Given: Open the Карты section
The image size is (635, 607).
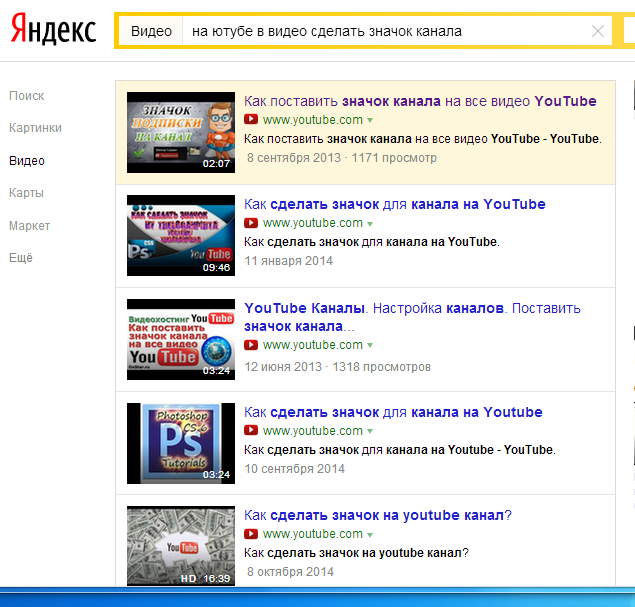Looking at the screenshot, I should click(x=26, y=193).
